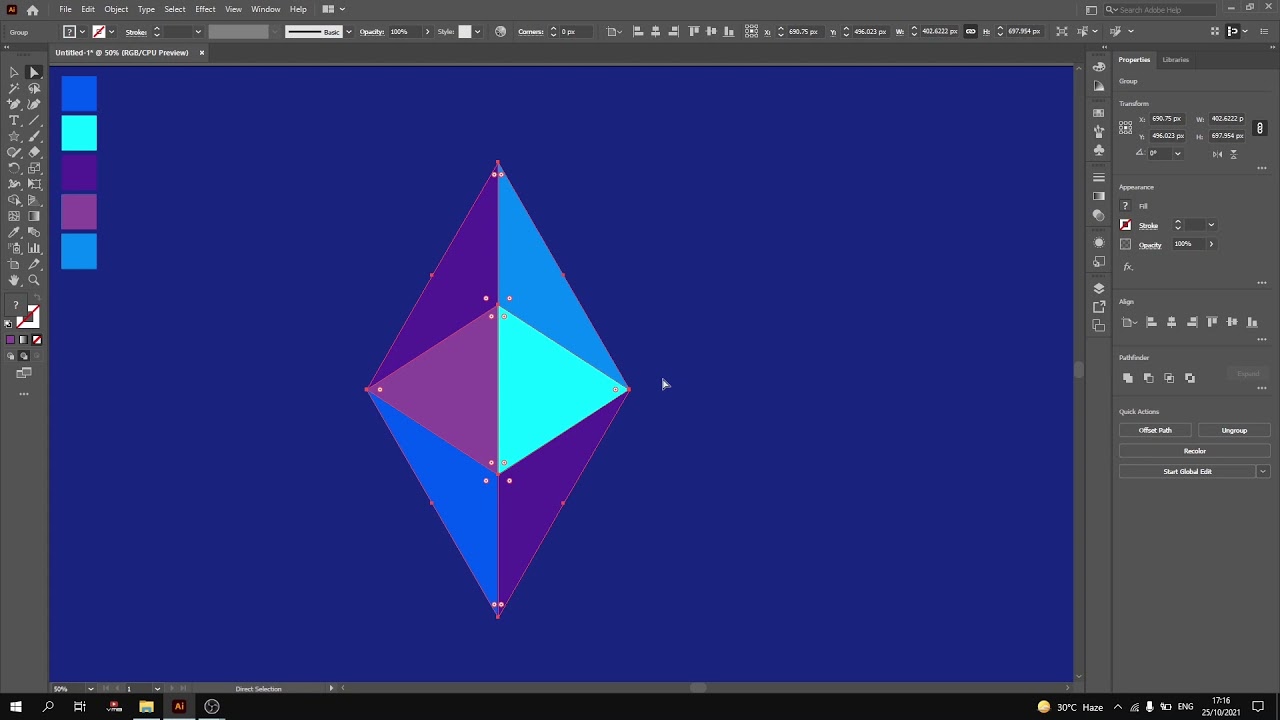The width and height of the screenshot is (1280, 720).
Task: Open the rotation angle dropdown
Action: (x=1177, y=154)
